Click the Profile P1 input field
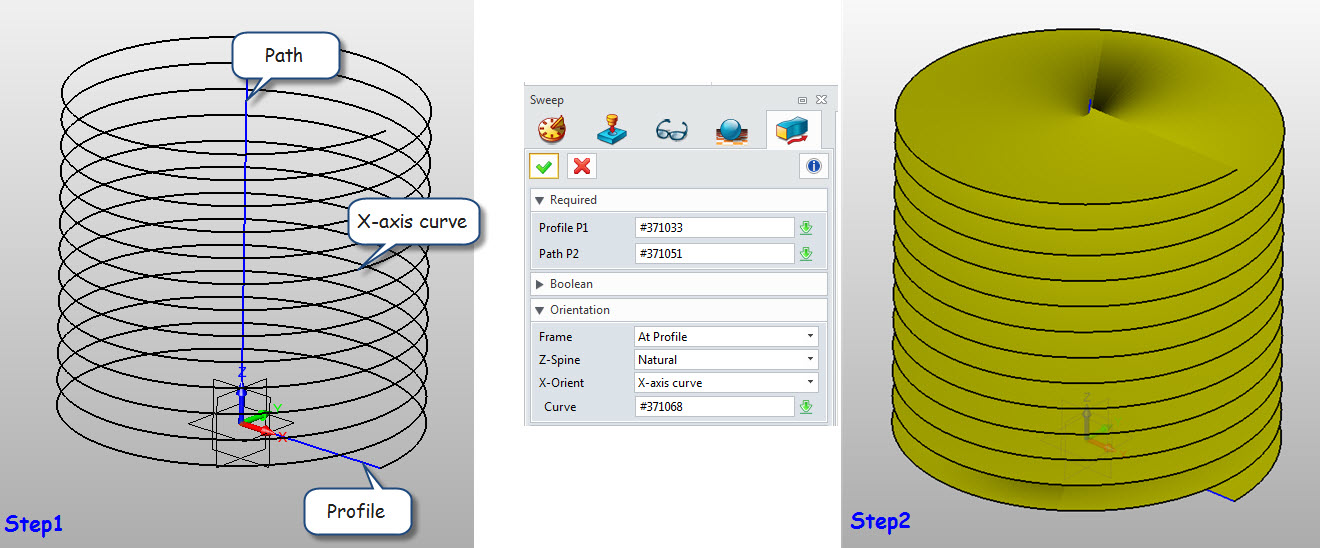 (714, 227)
